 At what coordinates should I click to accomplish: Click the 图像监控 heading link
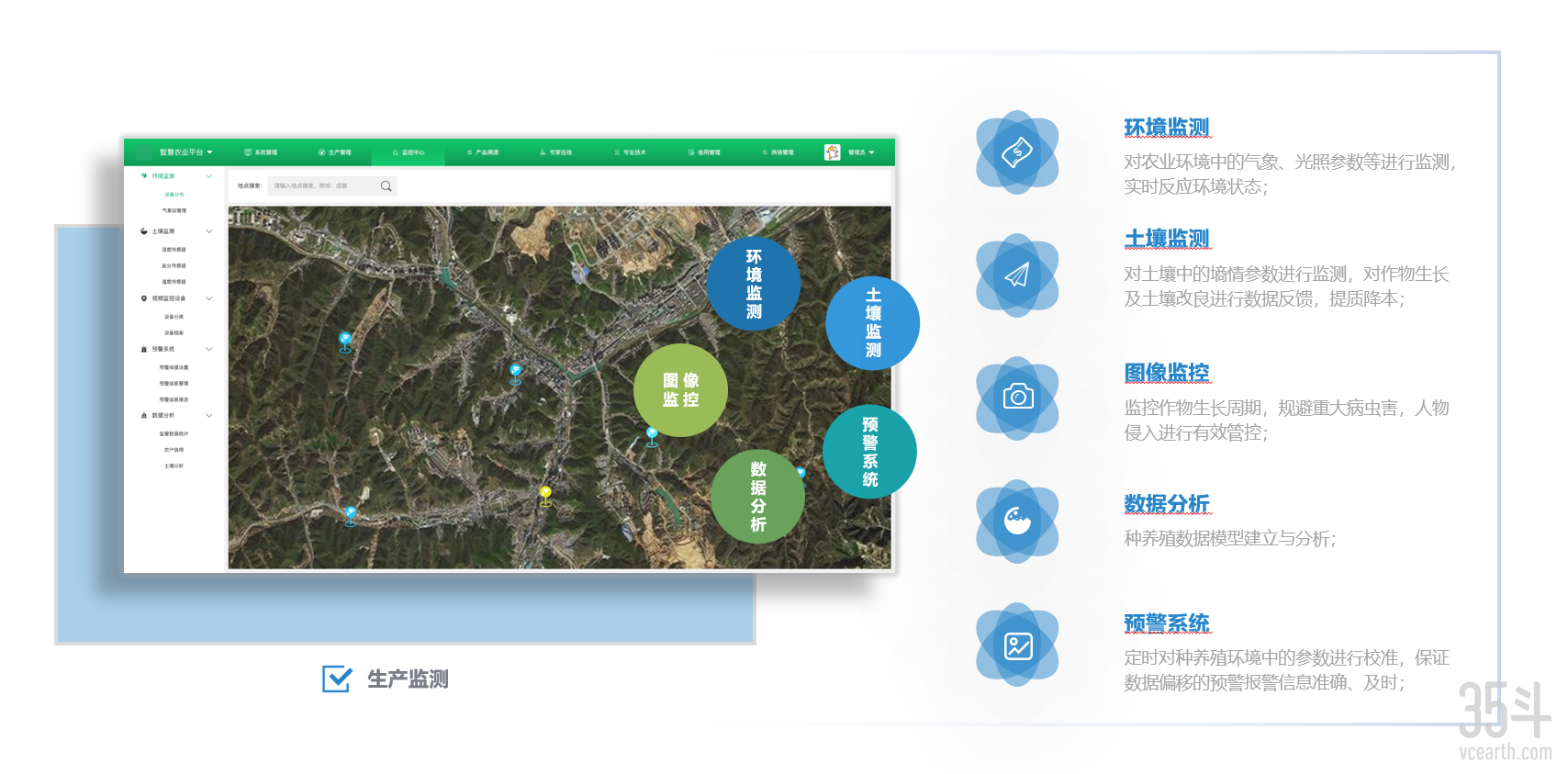(1167, 372)
